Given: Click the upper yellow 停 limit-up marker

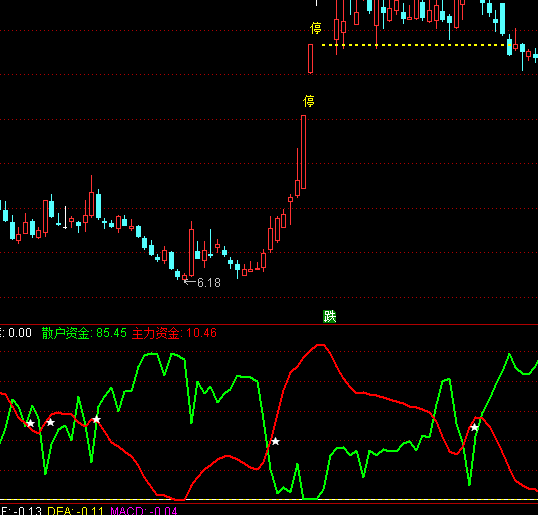Looking at the screenshot, I should point(316,28).
